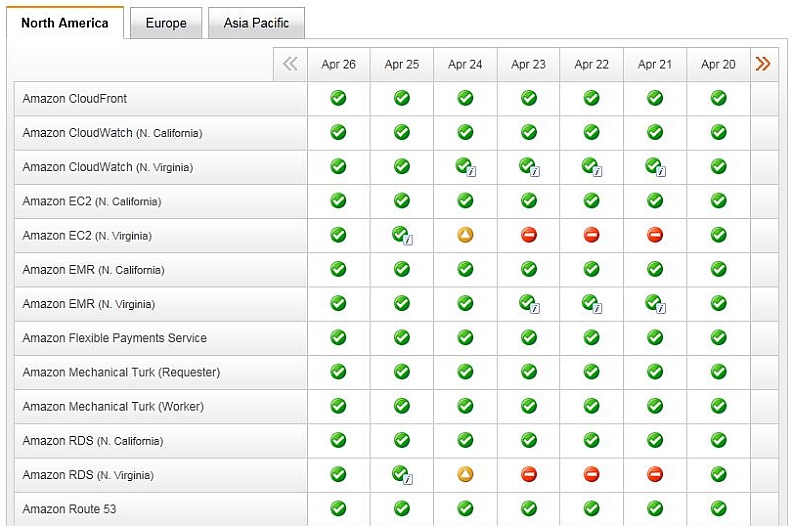Open the info icon for CloudWatch N. Virginia on Apr 24
The image size is (800, 526).
click(466, 167)
